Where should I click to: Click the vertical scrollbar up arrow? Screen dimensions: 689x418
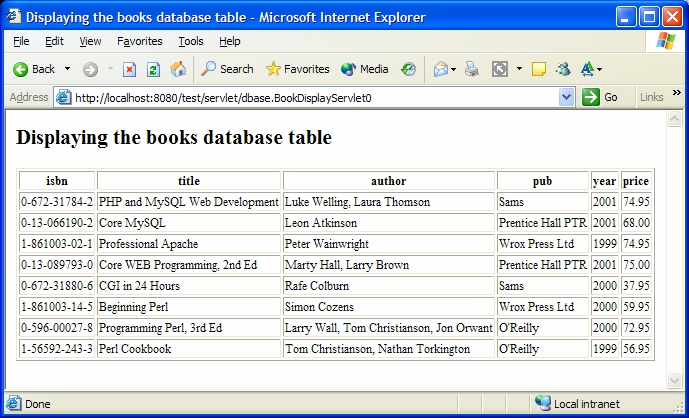point(674,119)
